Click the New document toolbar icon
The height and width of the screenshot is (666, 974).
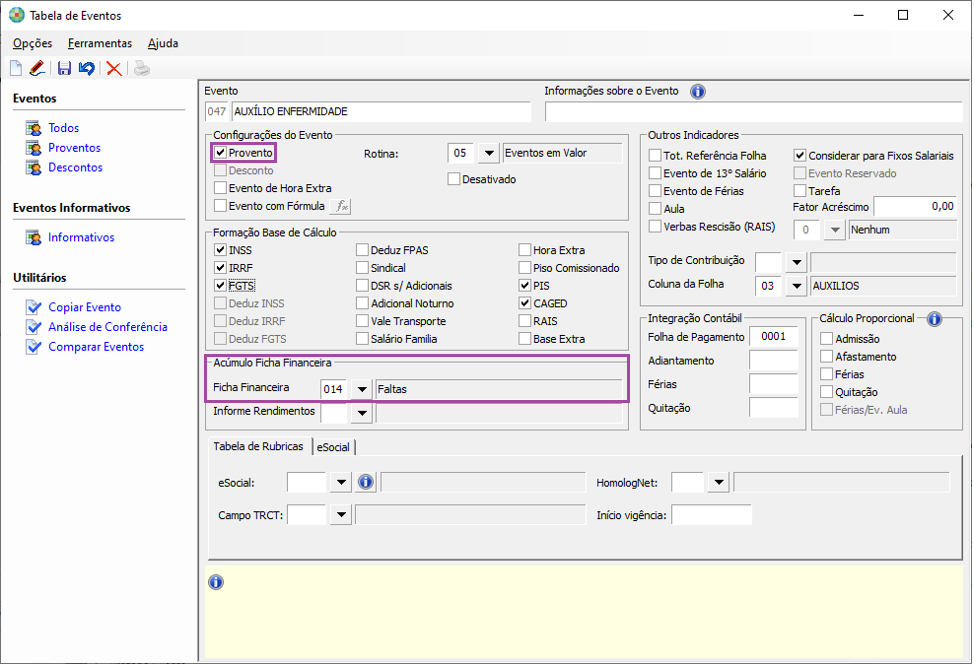(x=16, y=68)
